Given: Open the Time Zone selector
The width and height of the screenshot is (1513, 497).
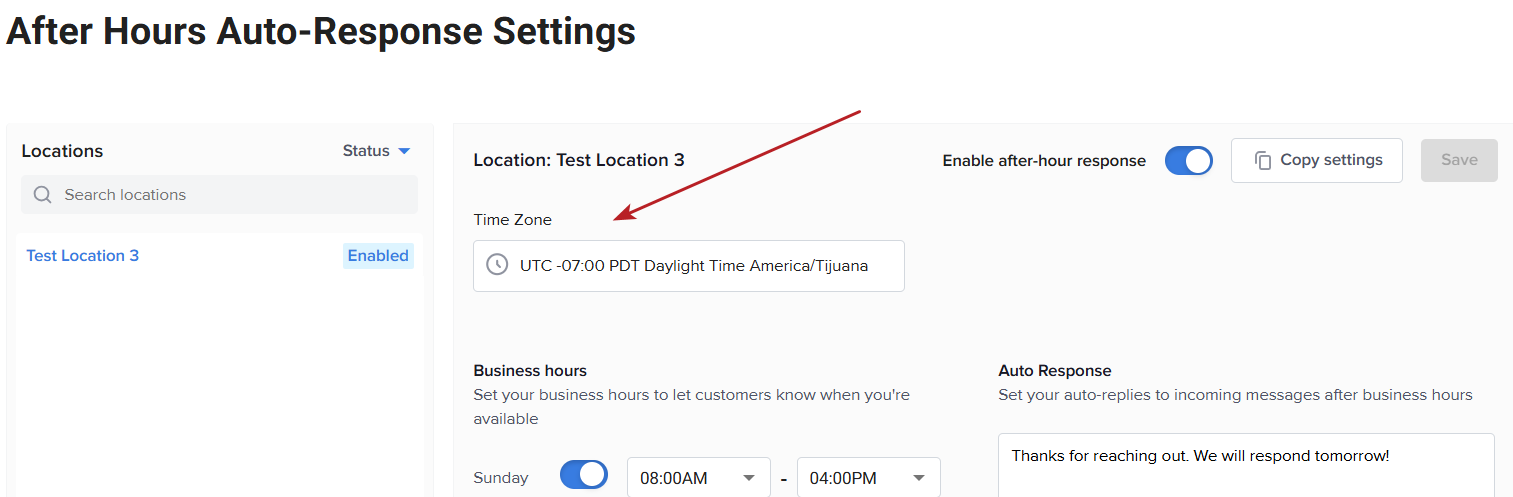Looking at the screenshot, I should pos(689,266).
